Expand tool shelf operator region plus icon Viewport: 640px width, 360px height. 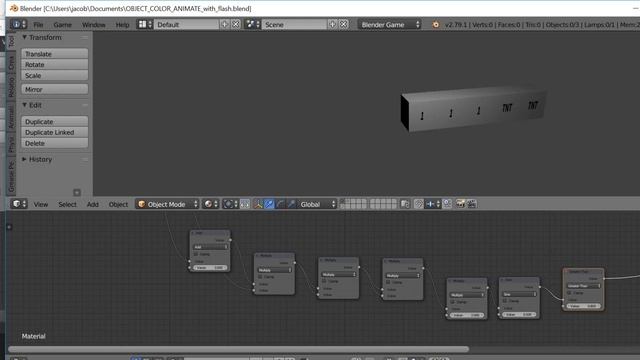click(x=77, y=192)
